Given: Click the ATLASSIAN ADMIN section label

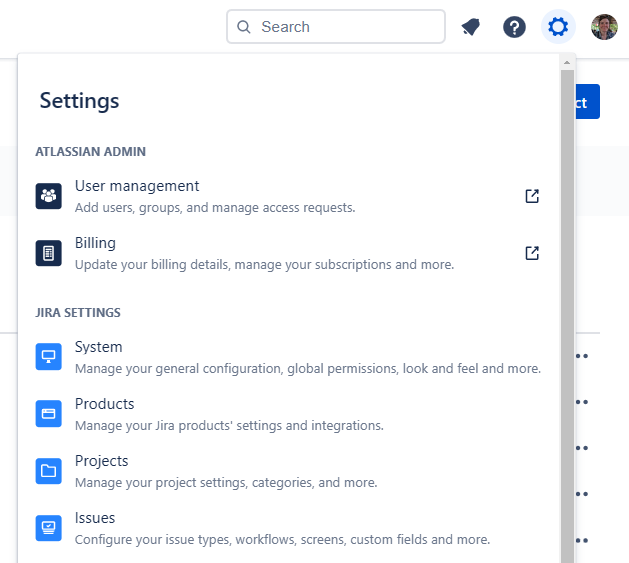Looking at the screenshot, I should click(x=91, y=152).
